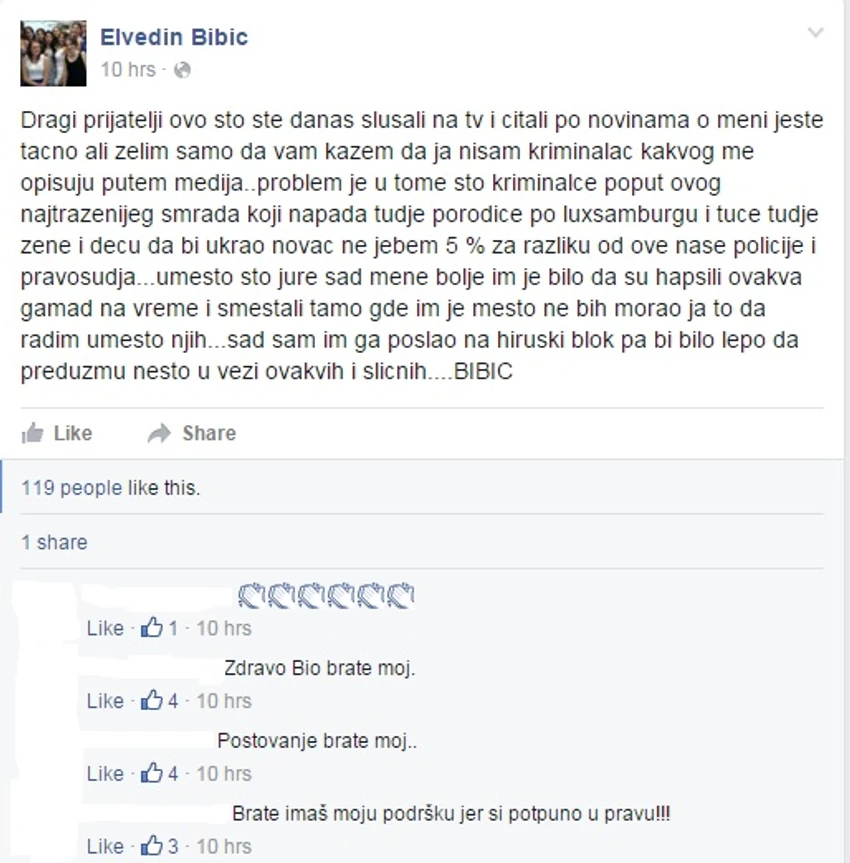Click the Share button text
Image resolution: width=850 pixels, height=863 pixels.
209,433
